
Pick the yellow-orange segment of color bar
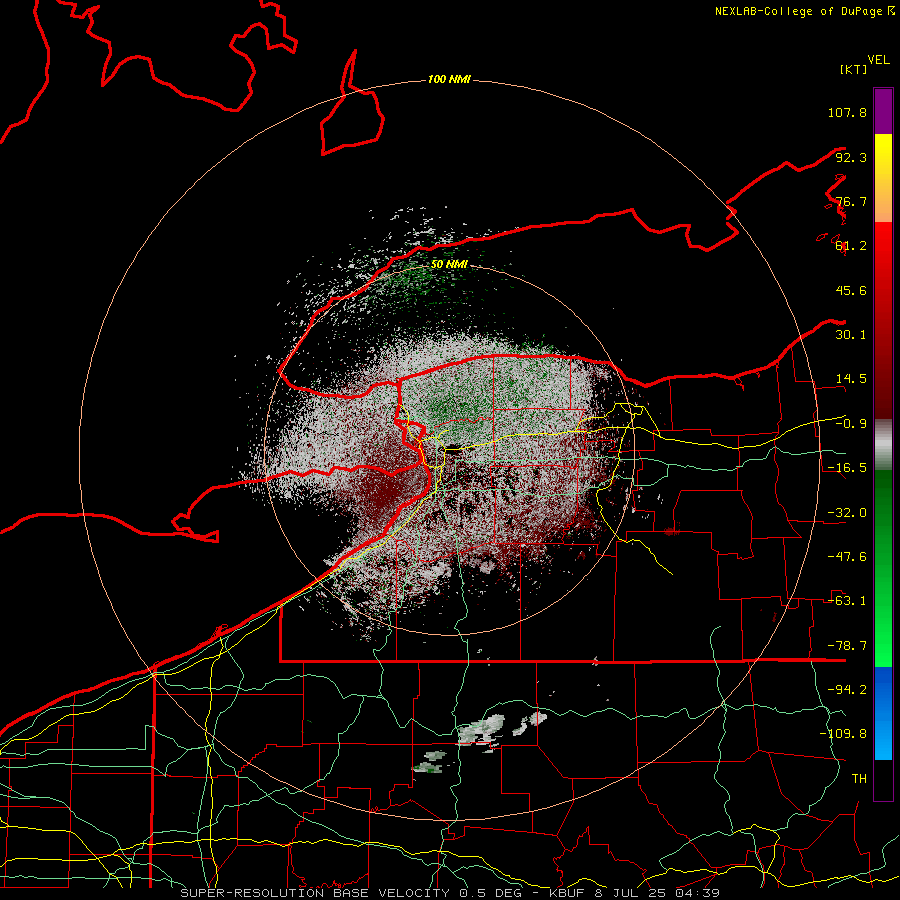click(883, 178)
